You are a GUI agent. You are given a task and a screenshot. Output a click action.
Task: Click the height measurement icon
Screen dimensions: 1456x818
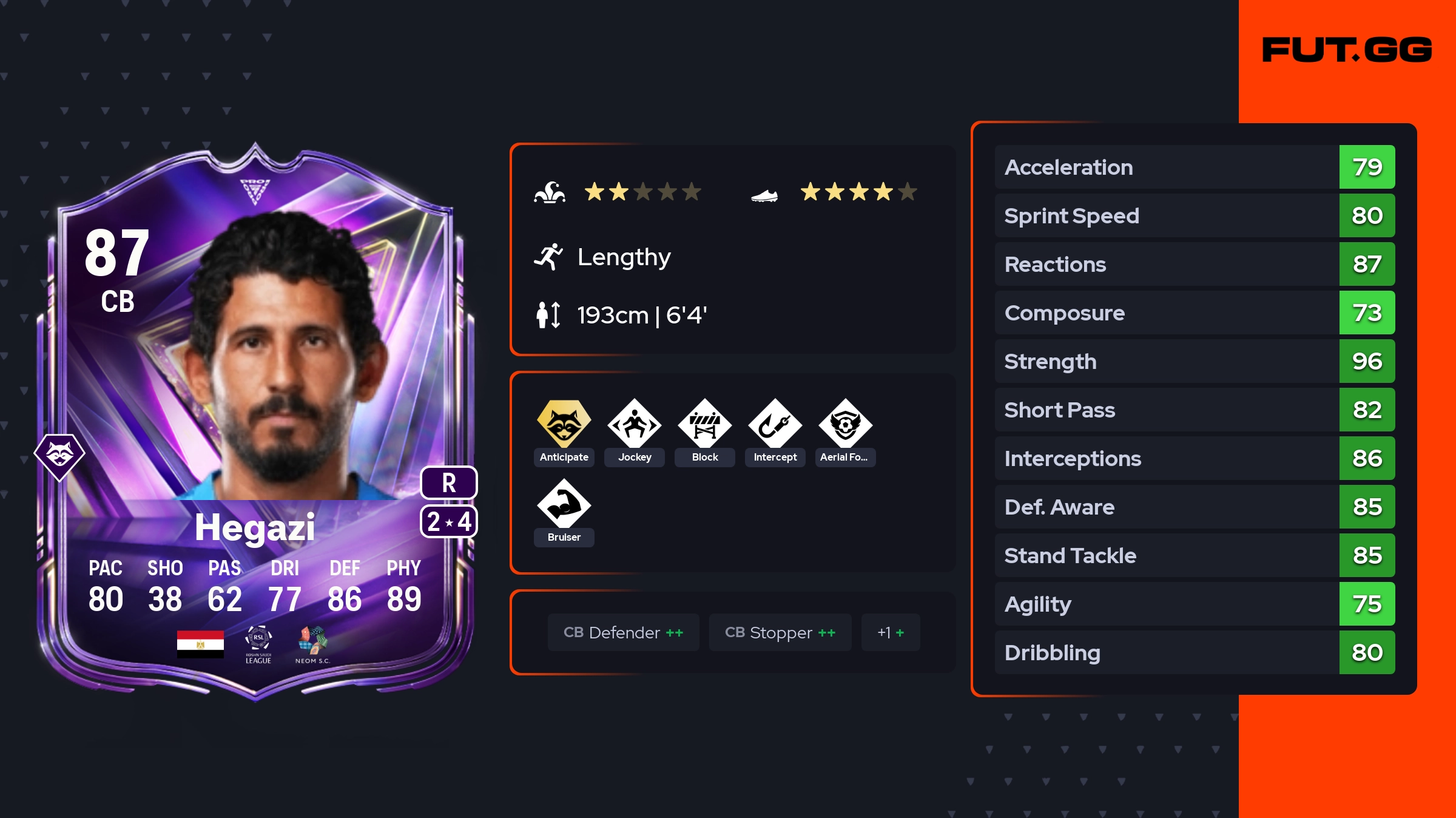click(x=548, y=315)
